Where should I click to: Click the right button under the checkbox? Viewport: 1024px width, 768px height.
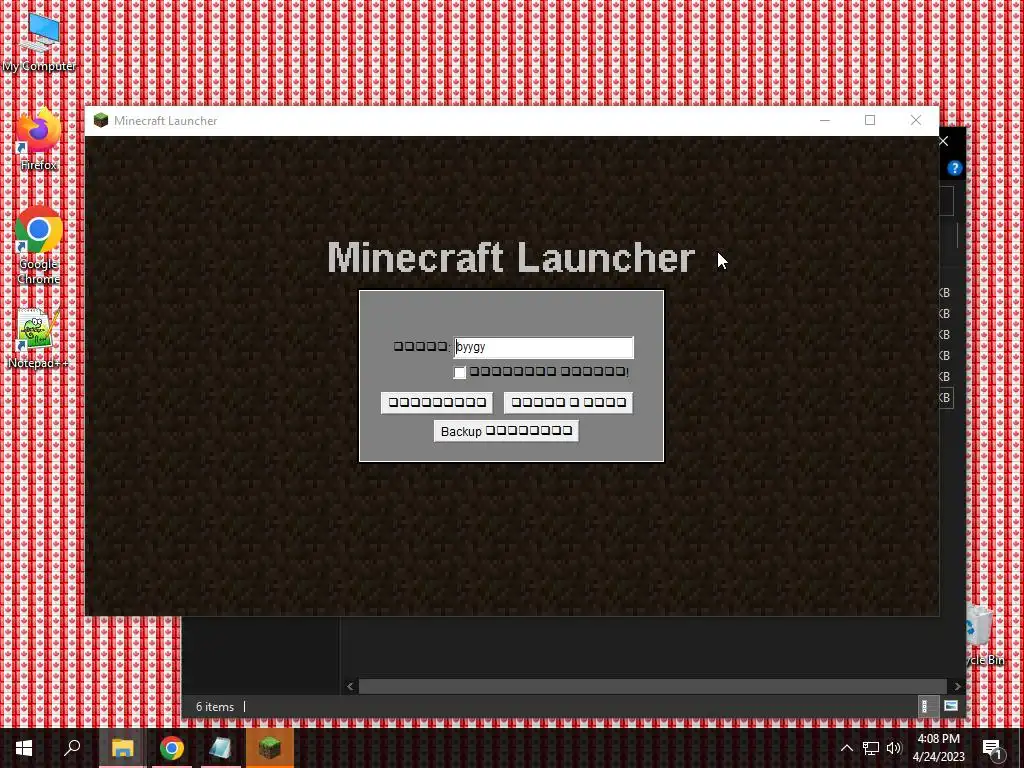point(568,402)
